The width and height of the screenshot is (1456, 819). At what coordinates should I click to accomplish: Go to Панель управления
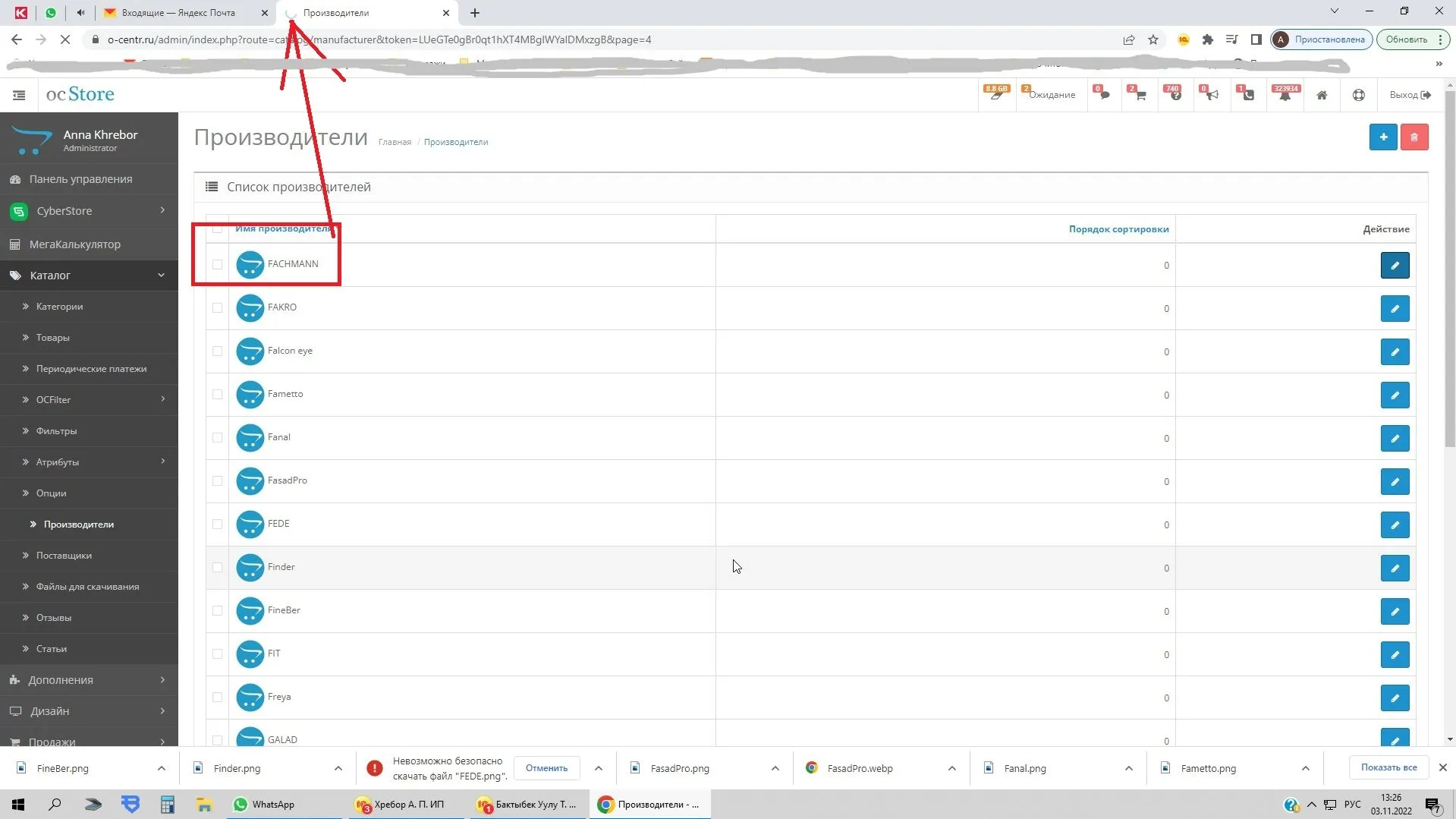tap(80, 179)
